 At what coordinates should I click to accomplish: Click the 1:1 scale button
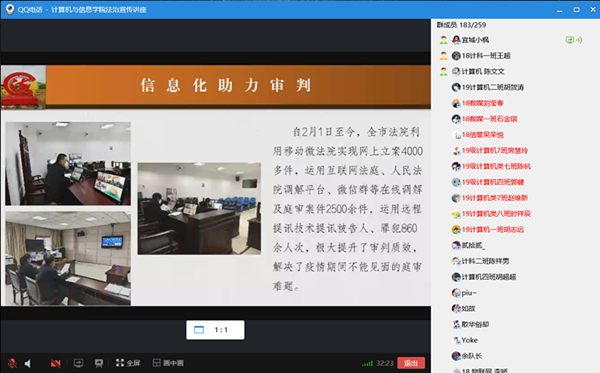215,330
